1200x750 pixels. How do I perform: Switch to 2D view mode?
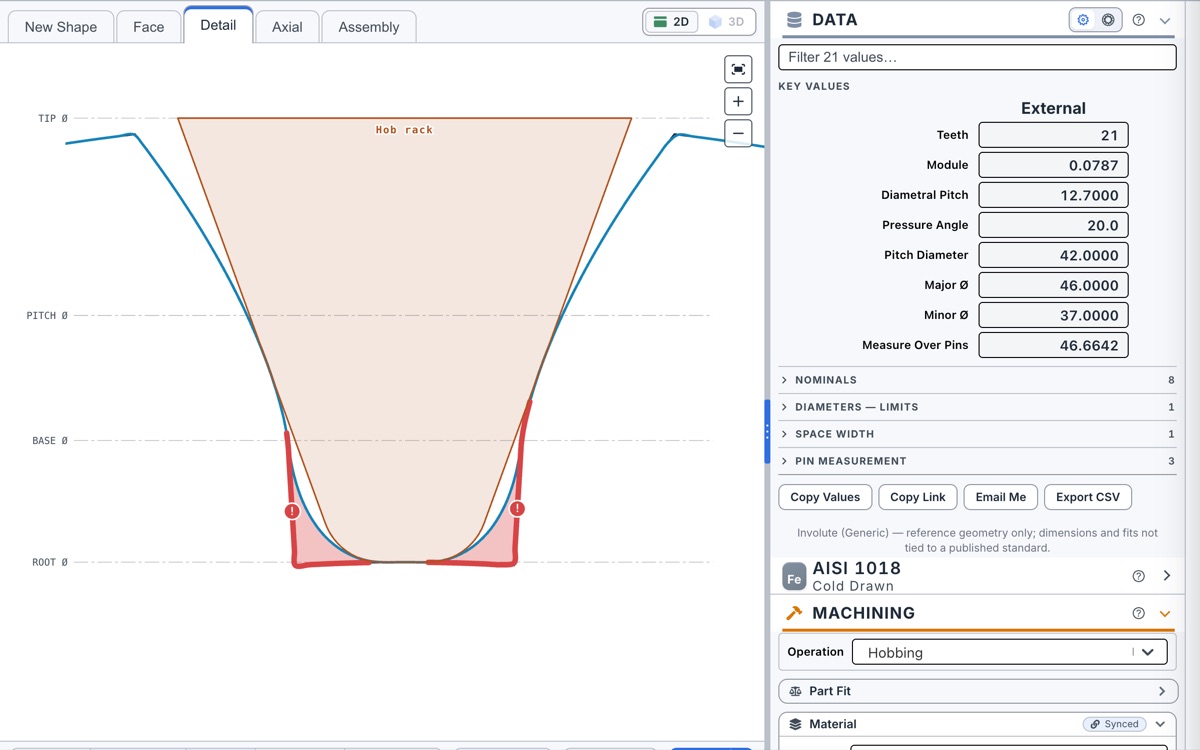coord(671,22)
